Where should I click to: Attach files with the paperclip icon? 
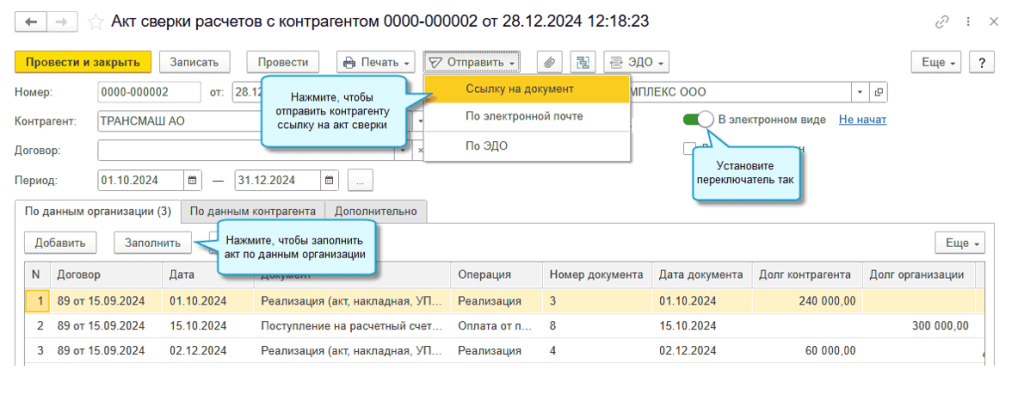click(x=550, y=63)
